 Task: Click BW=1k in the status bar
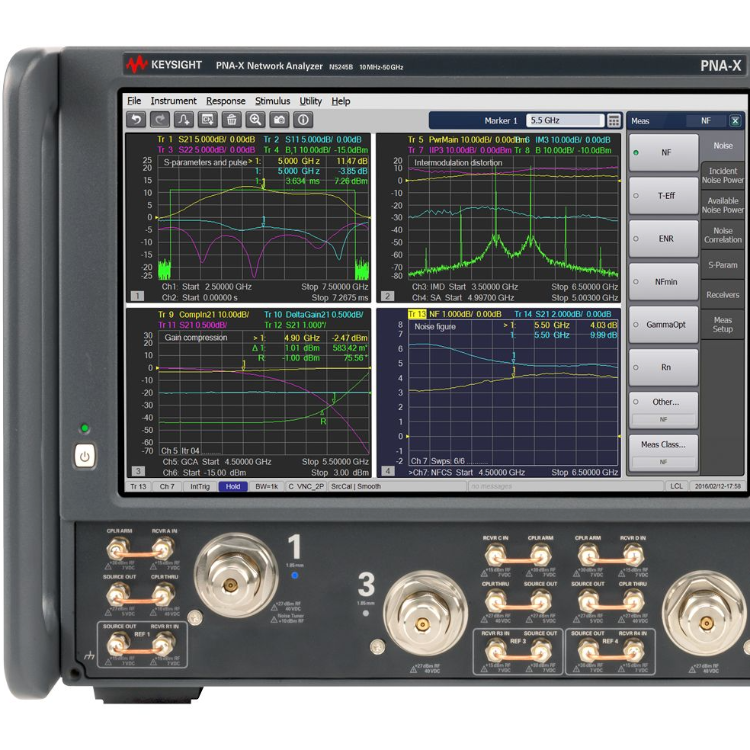coord(266,486)
